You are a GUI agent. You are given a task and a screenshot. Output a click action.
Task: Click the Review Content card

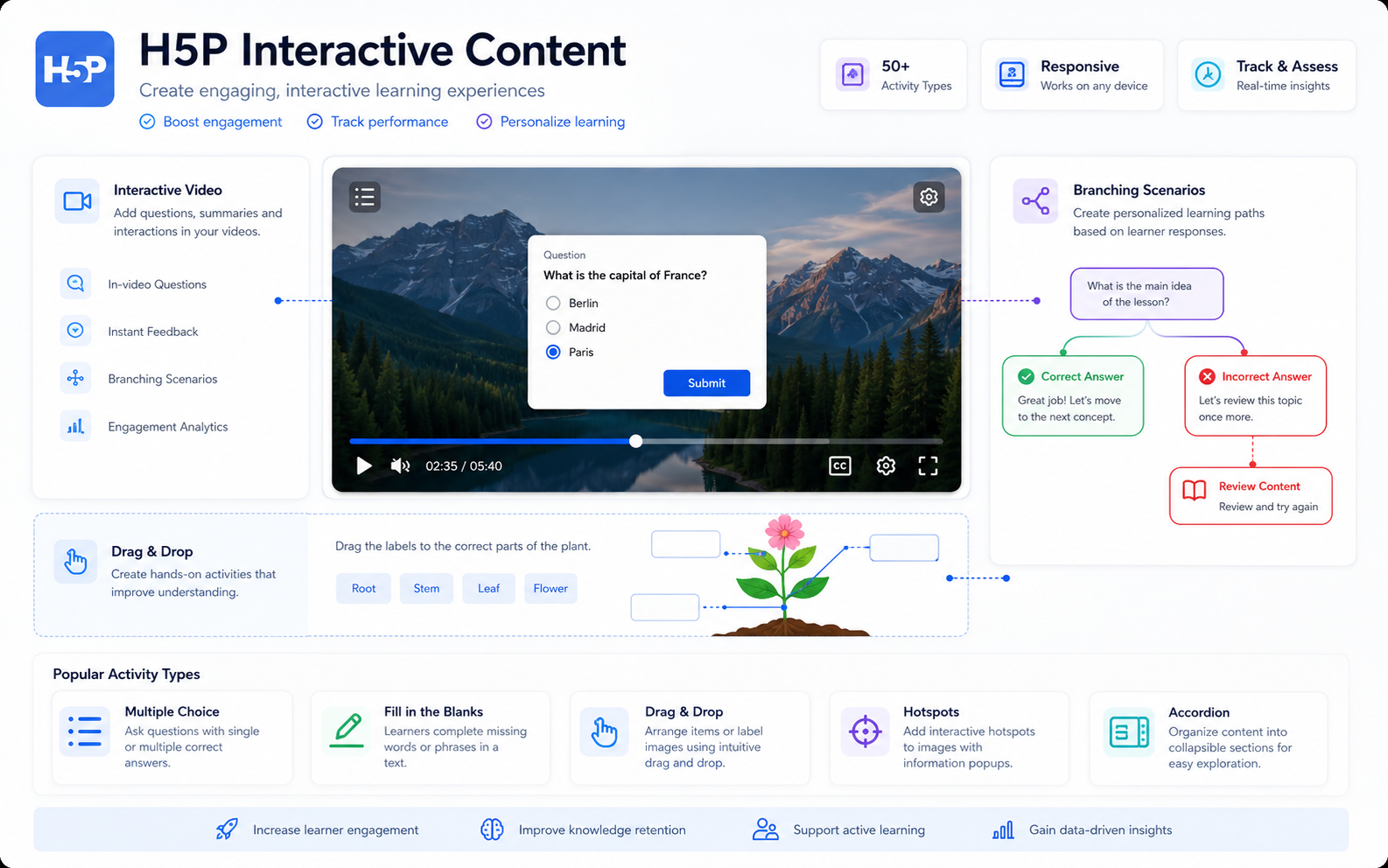(1251, 496)
